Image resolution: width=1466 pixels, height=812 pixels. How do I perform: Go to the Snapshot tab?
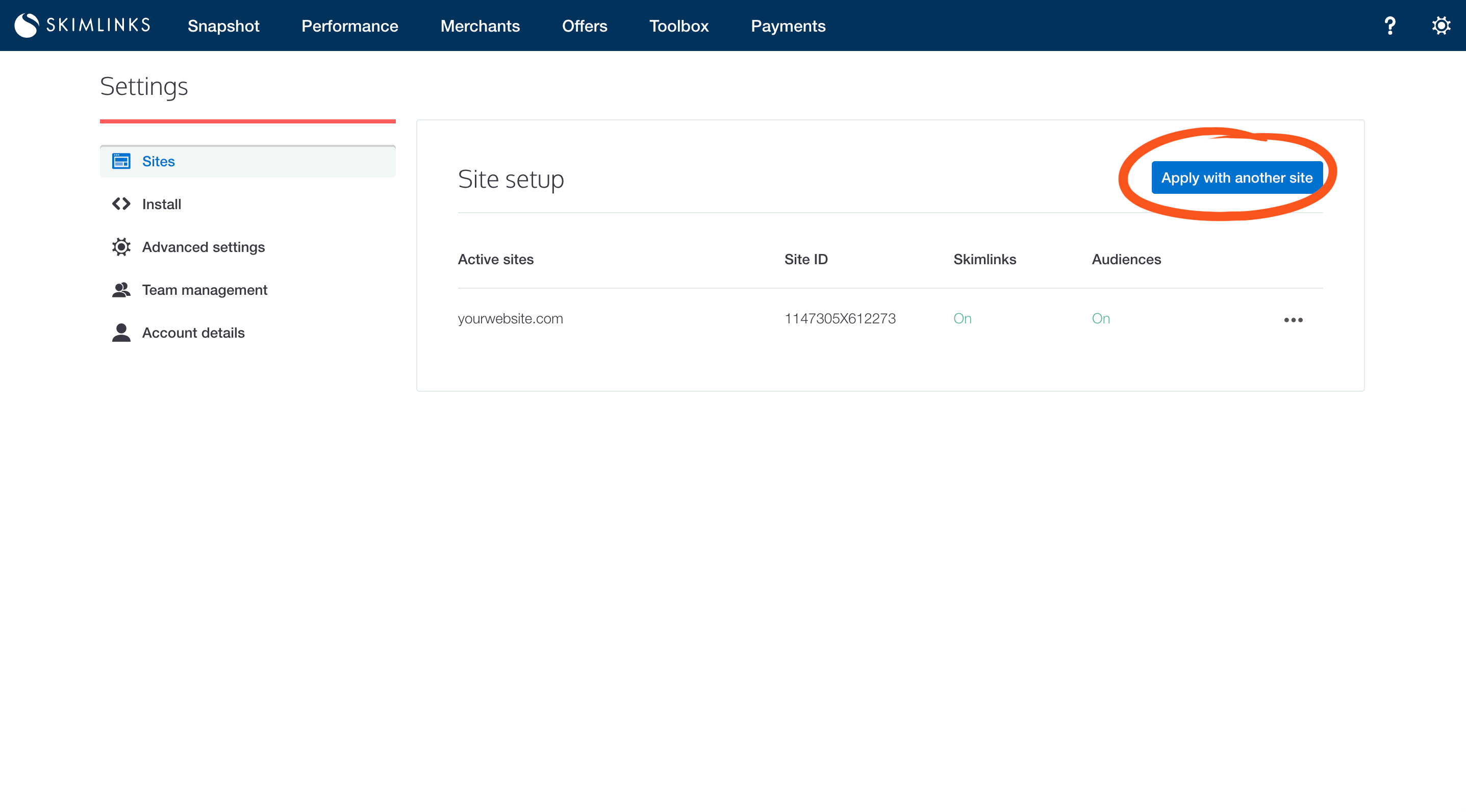223,26
